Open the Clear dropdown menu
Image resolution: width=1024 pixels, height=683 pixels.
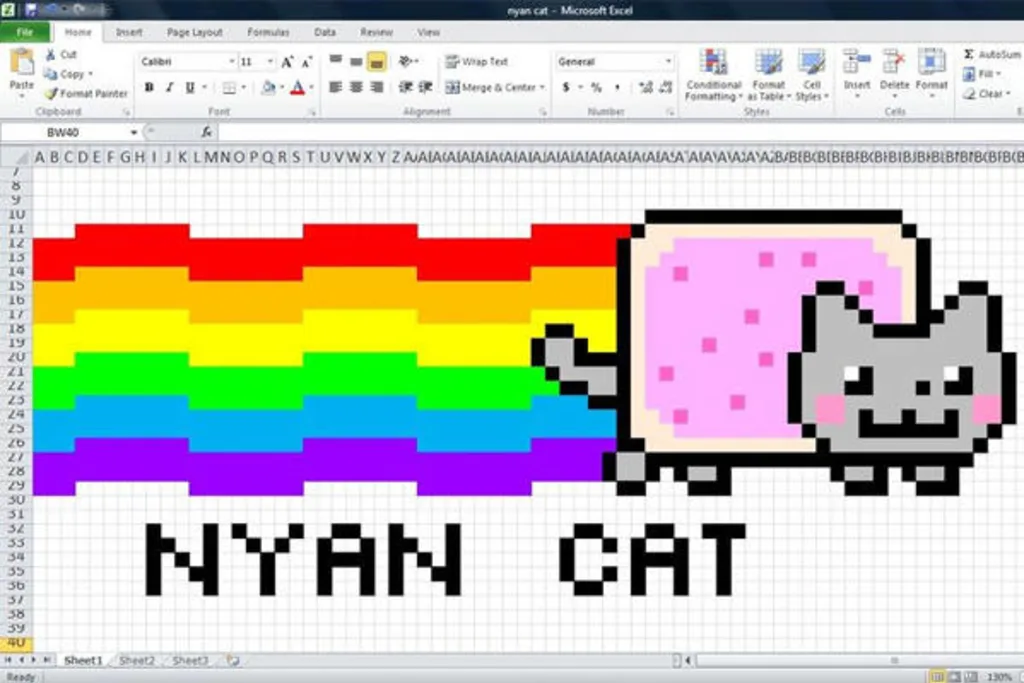pyautogui.click(x=987, y=94)
